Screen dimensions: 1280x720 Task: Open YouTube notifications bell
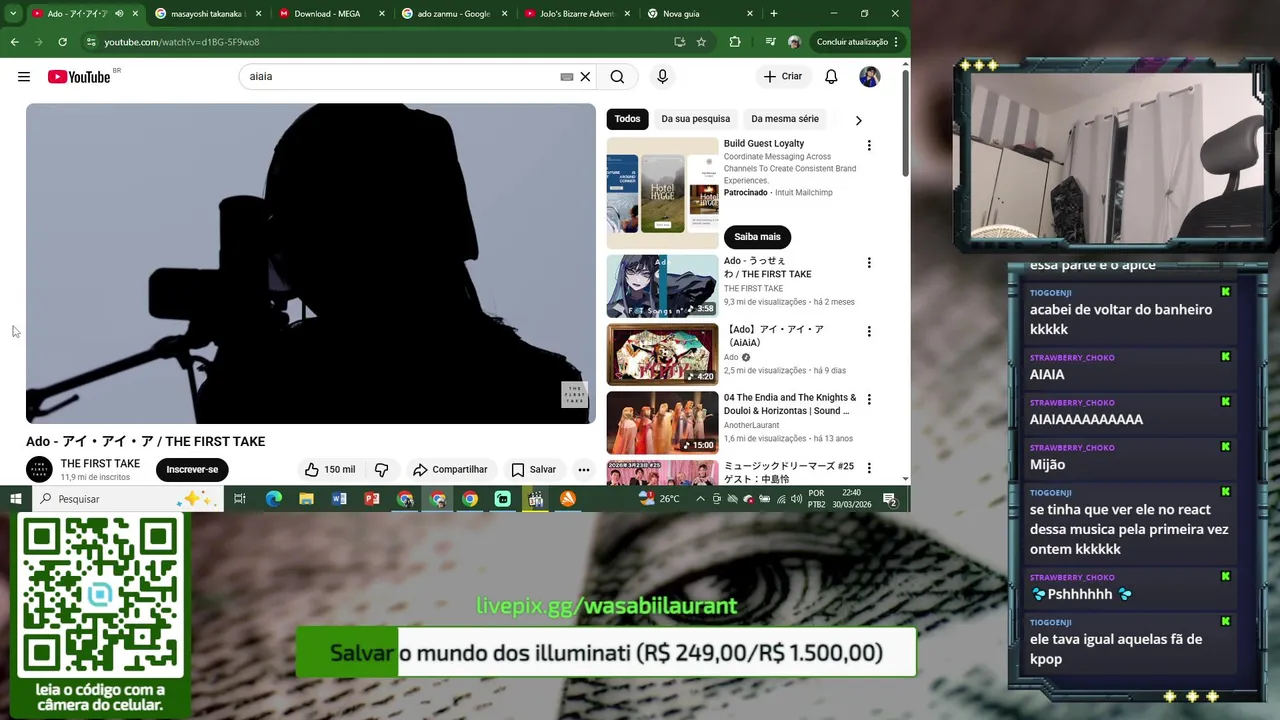point(831,77)
